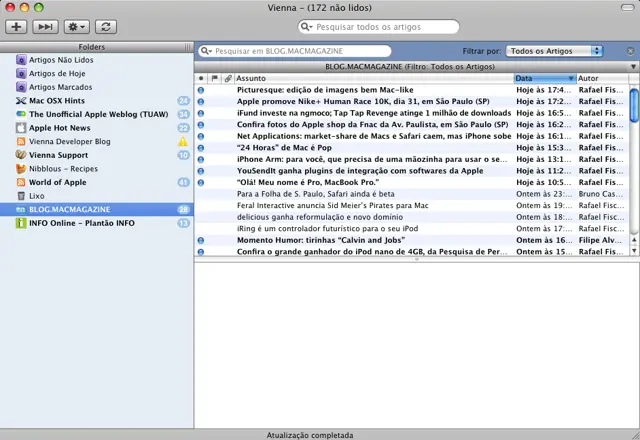640x440 pixels.
Task: Click the Mac OSX Hints feed icon
Action: pos(21,101)
